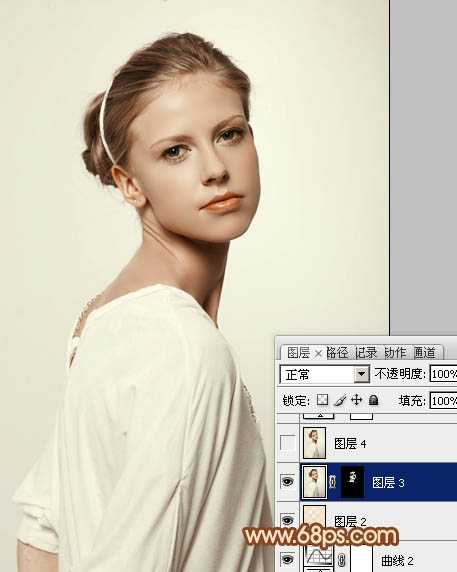Image resolution: width=457 pixels, height=572 pixels.
Task: Toggle lock all padlock icon
Action: coord(373,400)
